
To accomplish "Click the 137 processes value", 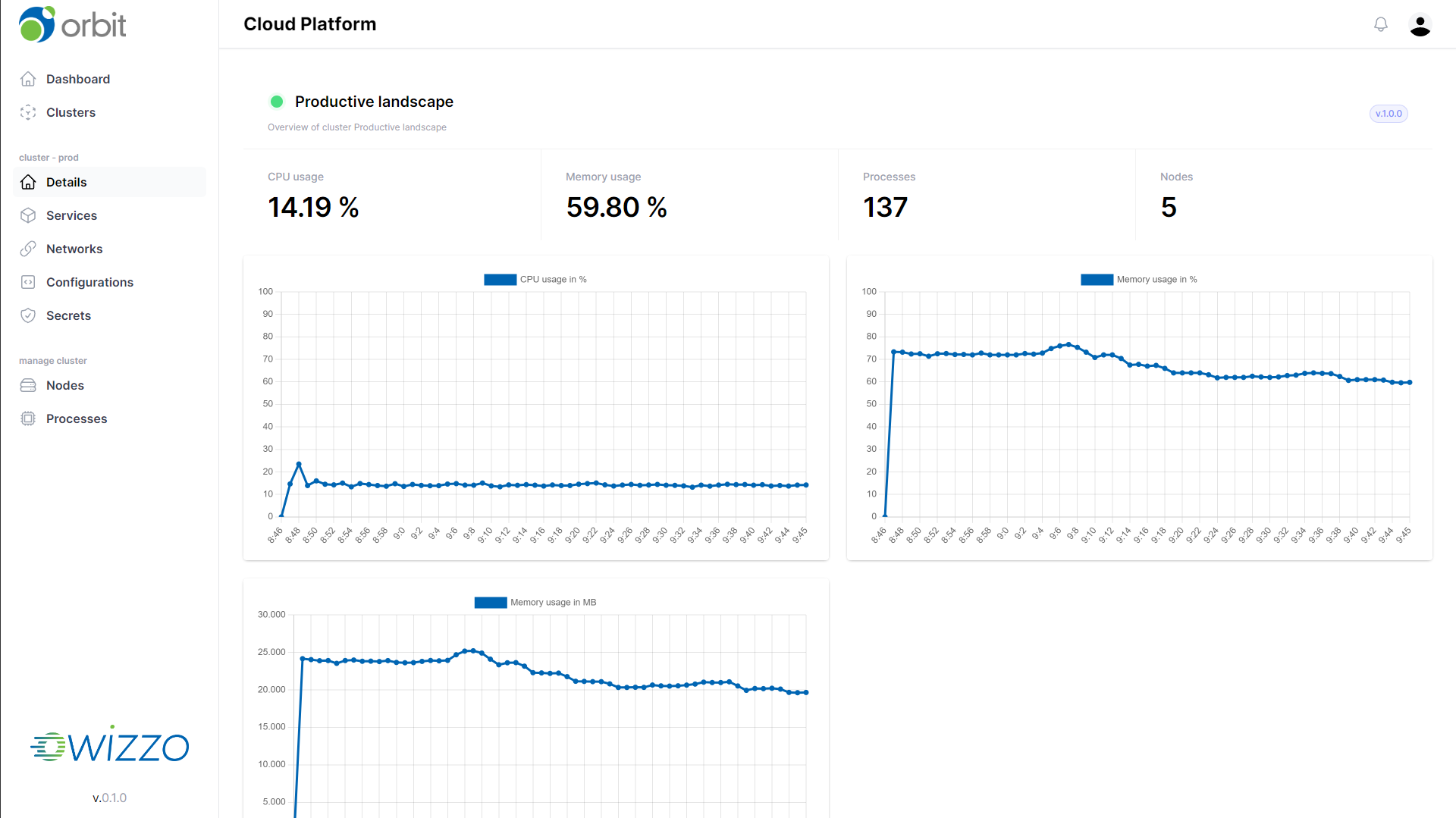I will click(885, 207).
